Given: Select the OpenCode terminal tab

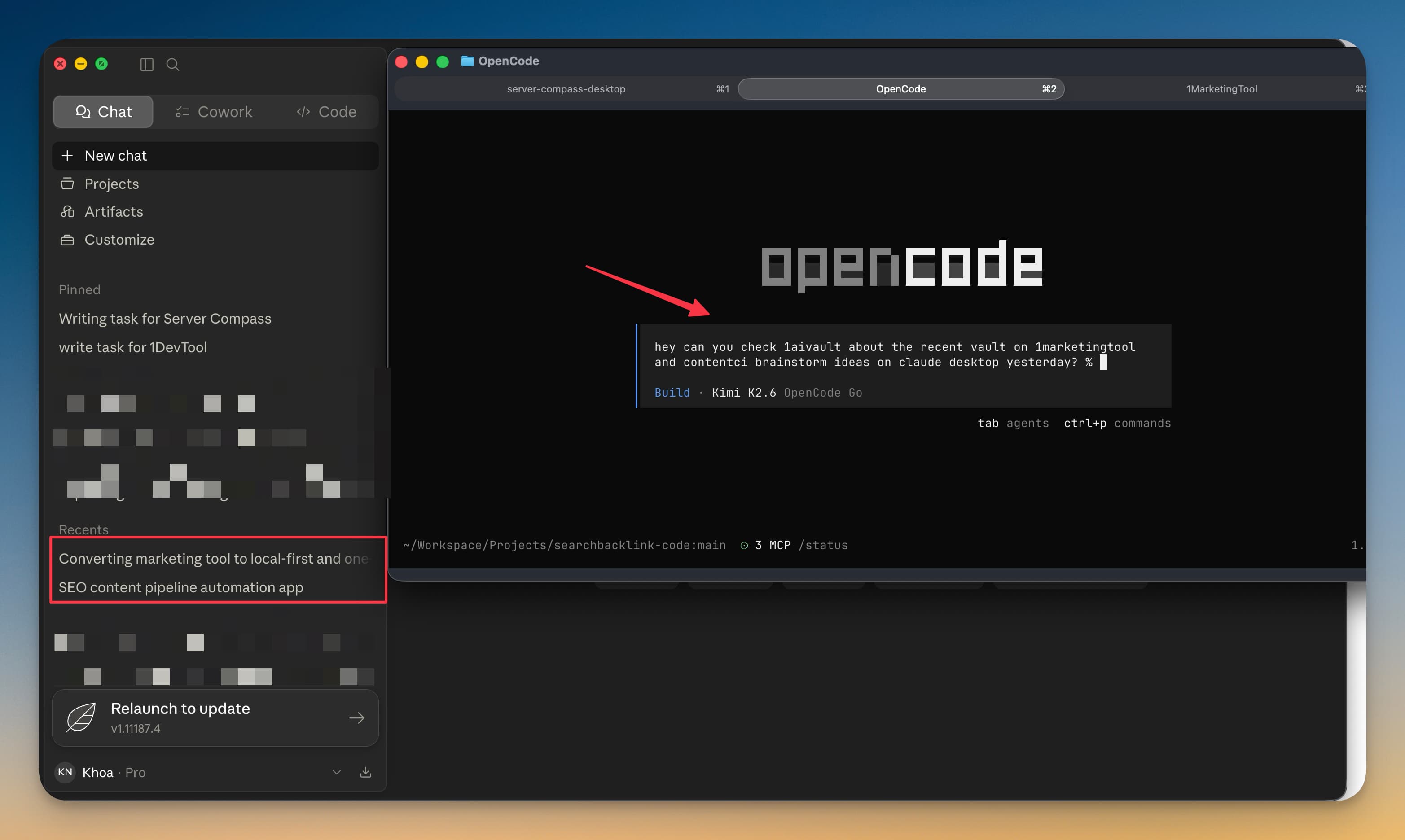Looking at the screenshot, I should click(x=900, y=89).
